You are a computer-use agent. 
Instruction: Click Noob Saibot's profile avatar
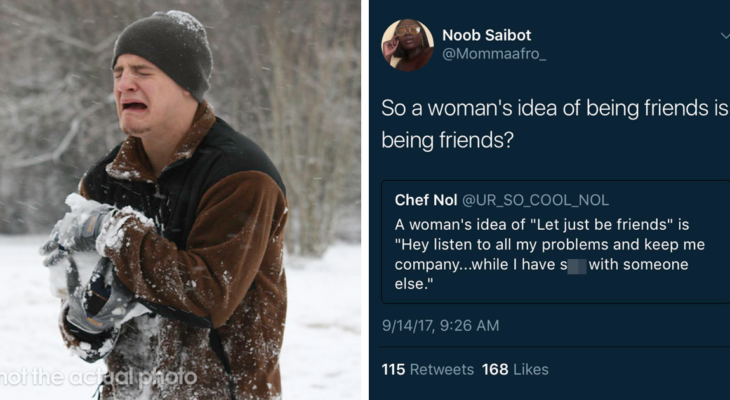[x=407, y=45]
